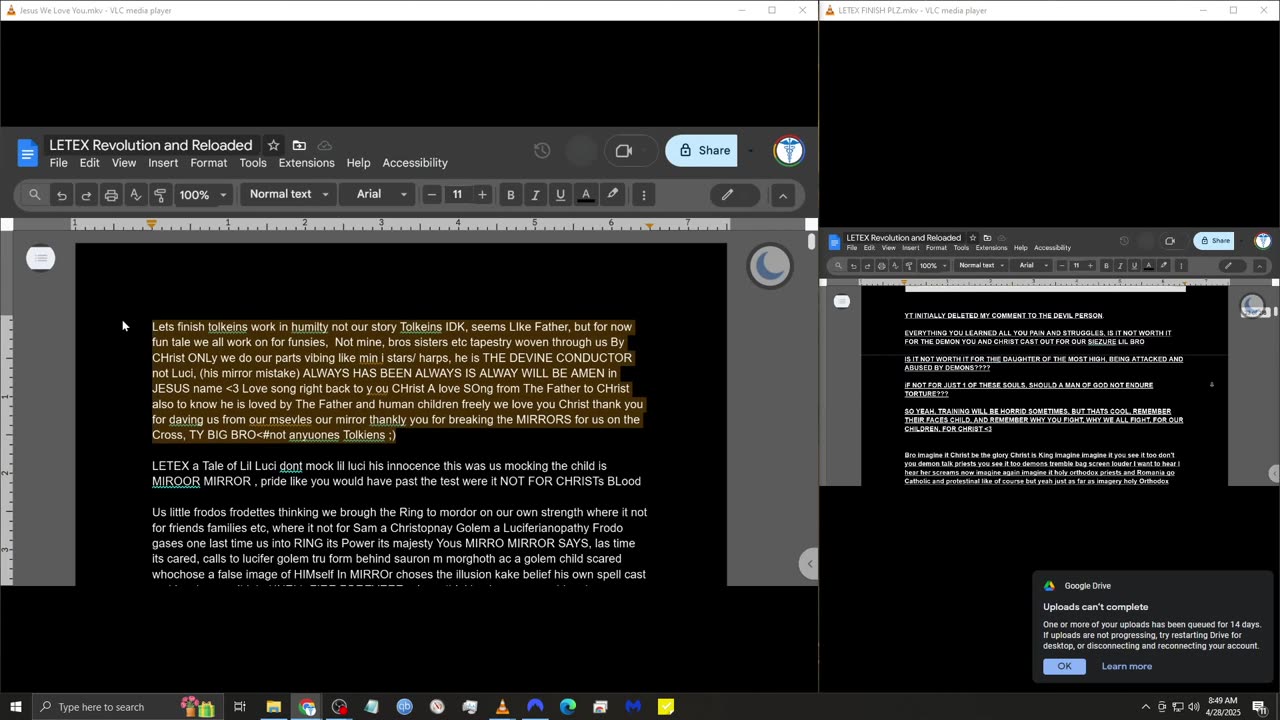Open Insert menu in left Docs window
The width and height of the screenshot is (1280, 720).
click(x=163, y=163)
